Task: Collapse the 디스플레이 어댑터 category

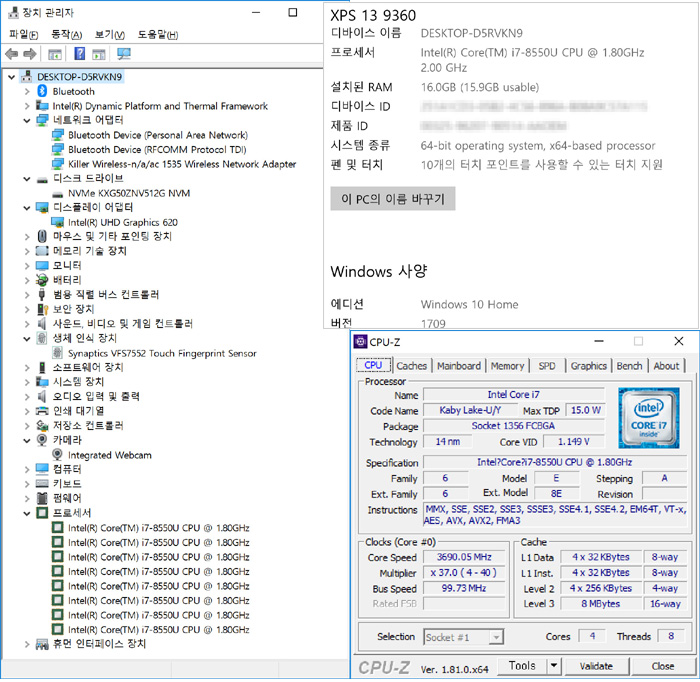Action: (27, 208)
